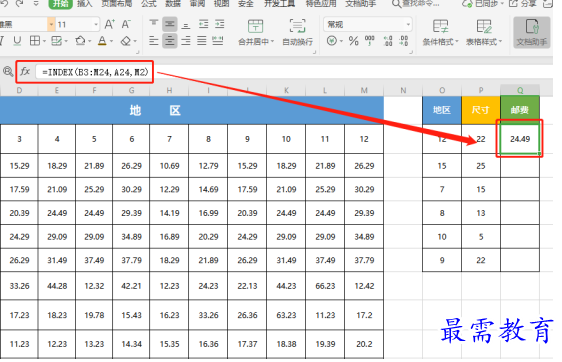Toggle the 文档助手 ribbon button
The height and width of the screenshot is (362, 562).
click(x=532, y=33)
